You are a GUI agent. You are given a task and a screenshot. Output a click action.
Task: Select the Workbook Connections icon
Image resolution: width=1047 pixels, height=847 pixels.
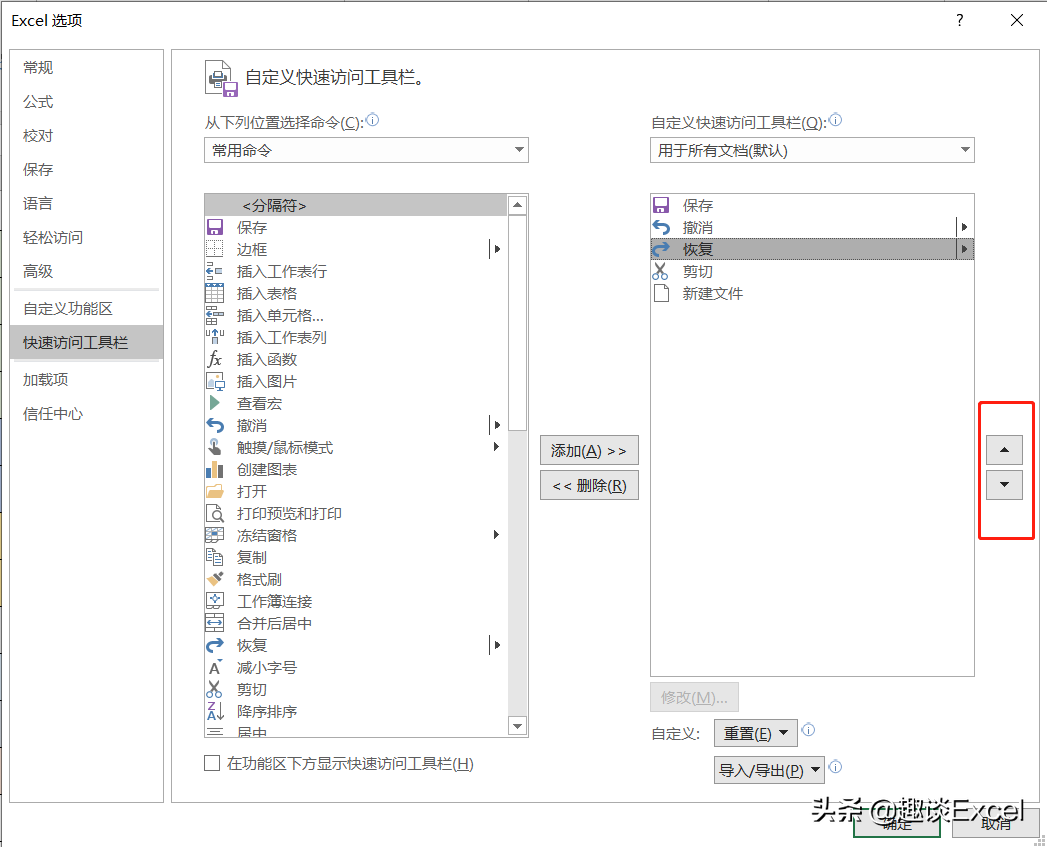click(214, 601)
